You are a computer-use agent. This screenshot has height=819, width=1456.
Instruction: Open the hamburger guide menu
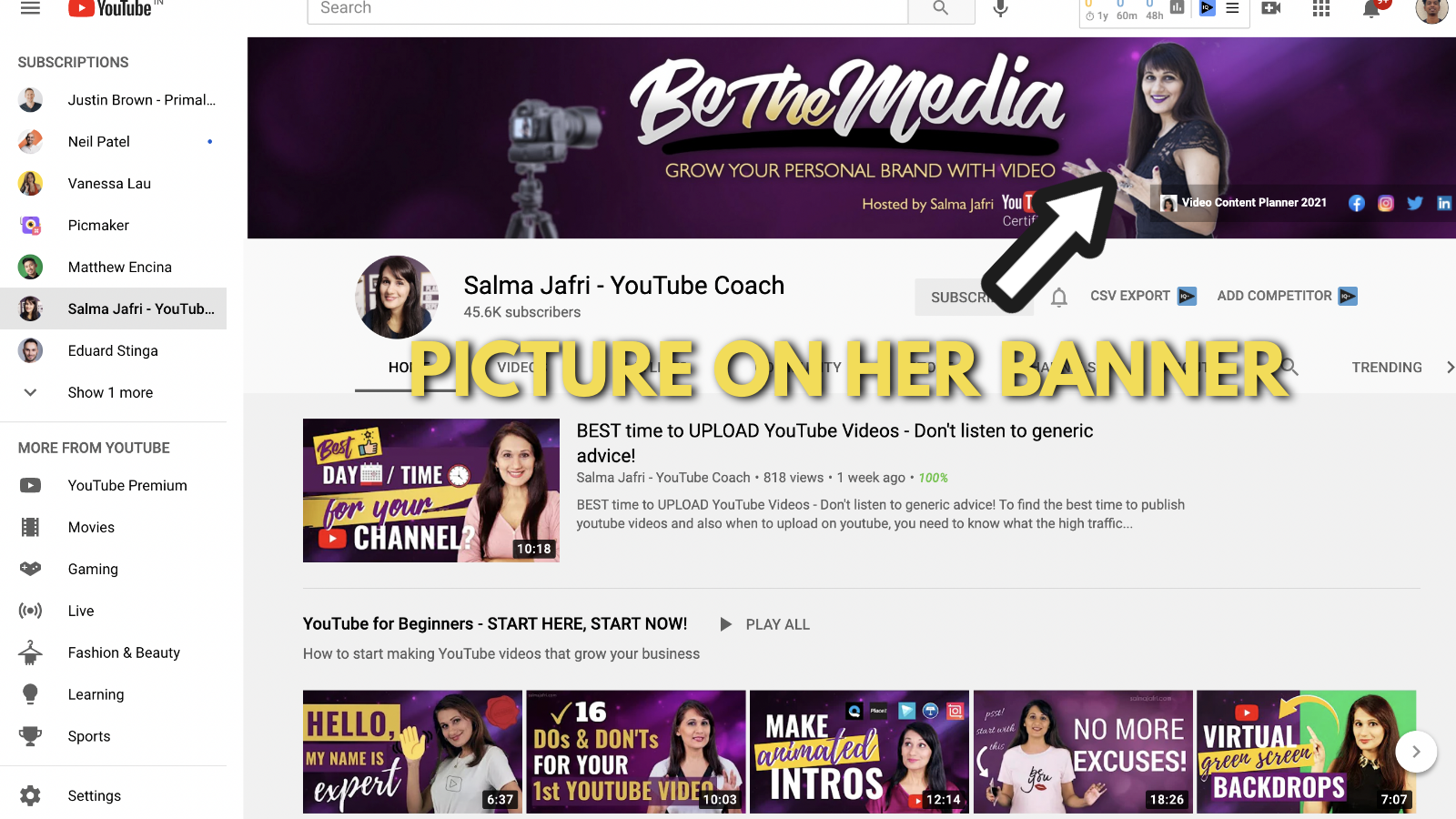coord(30,8)
